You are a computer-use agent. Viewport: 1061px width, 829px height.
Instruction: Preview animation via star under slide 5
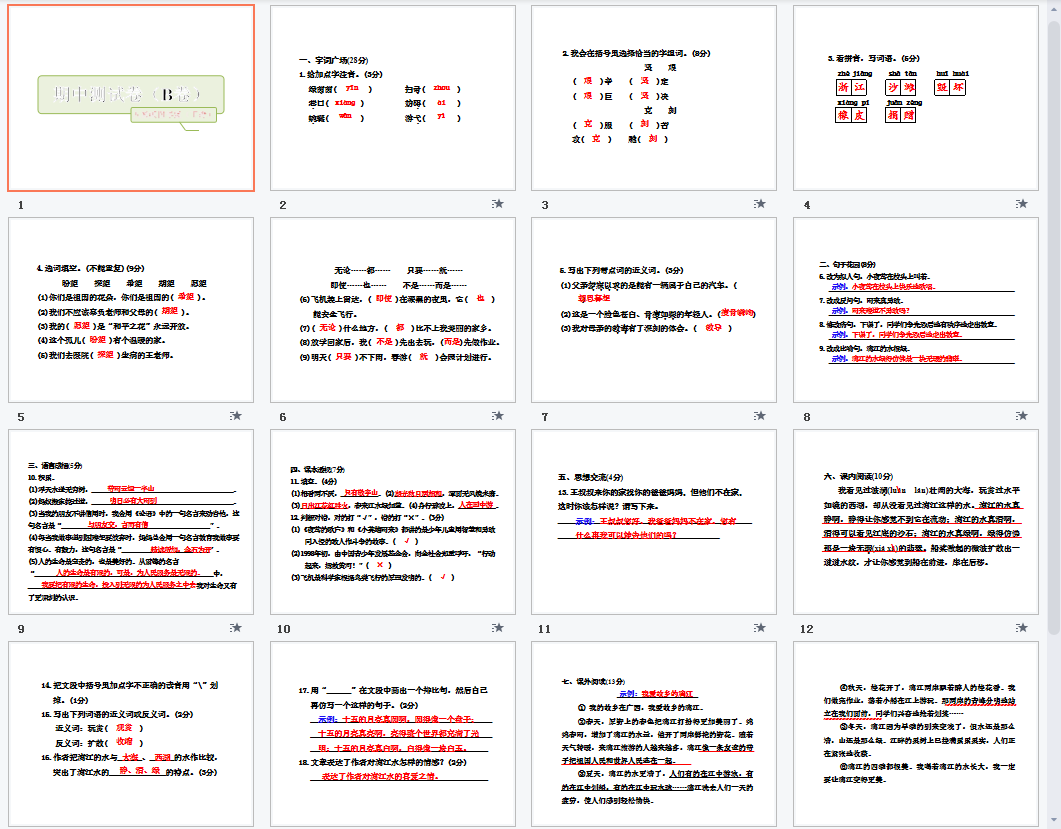click(236, 416)
